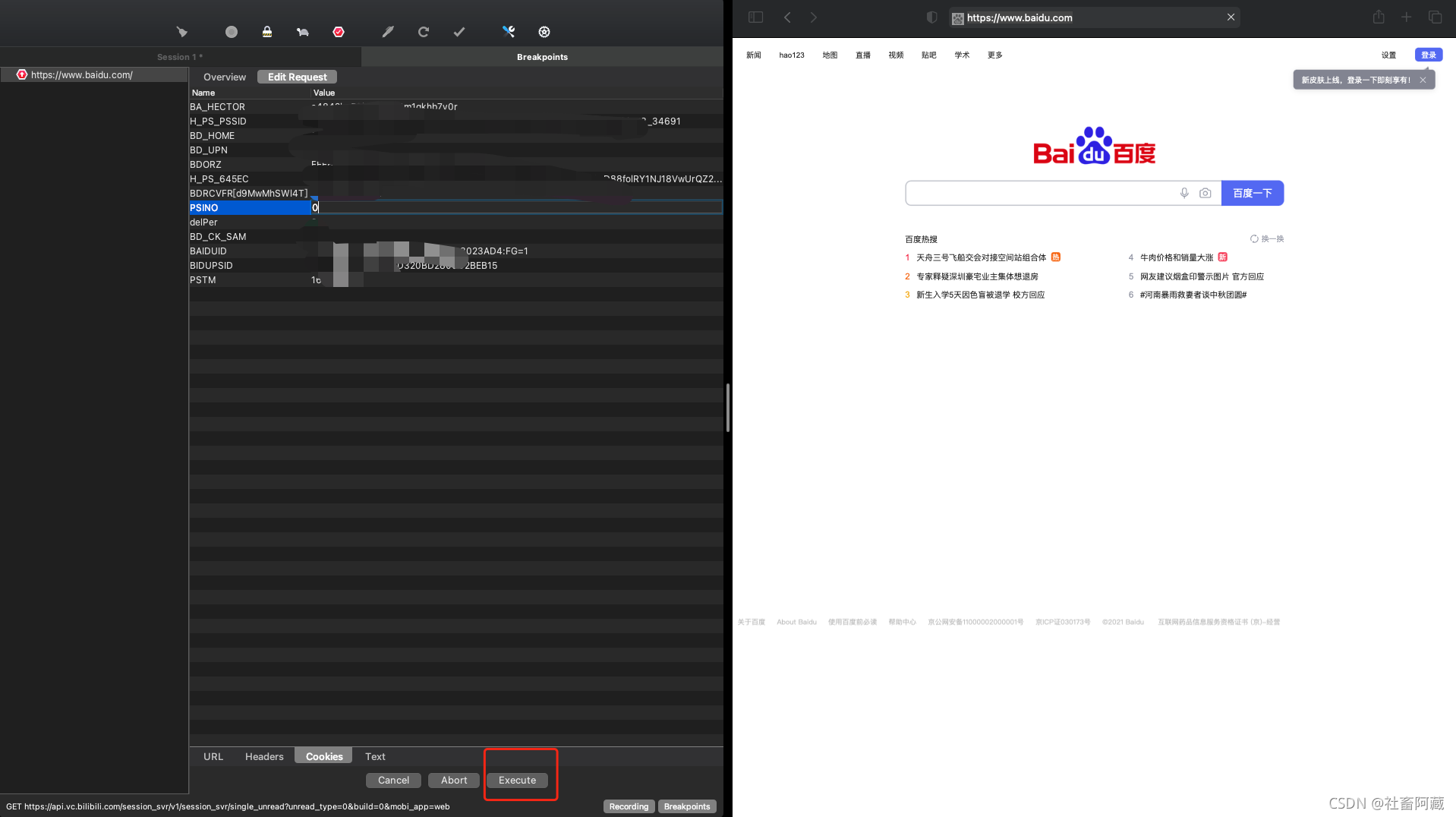Click the camera search icon in Baidu search box

point(1205,193)
